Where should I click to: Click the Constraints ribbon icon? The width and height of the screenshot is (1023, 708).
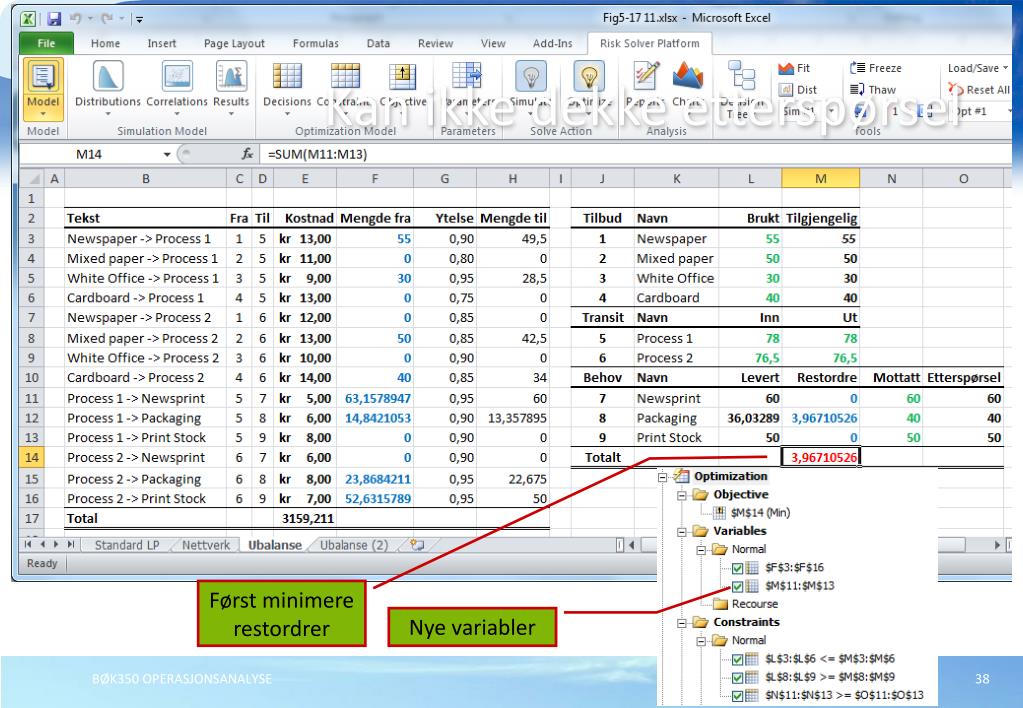pos(345,77)
